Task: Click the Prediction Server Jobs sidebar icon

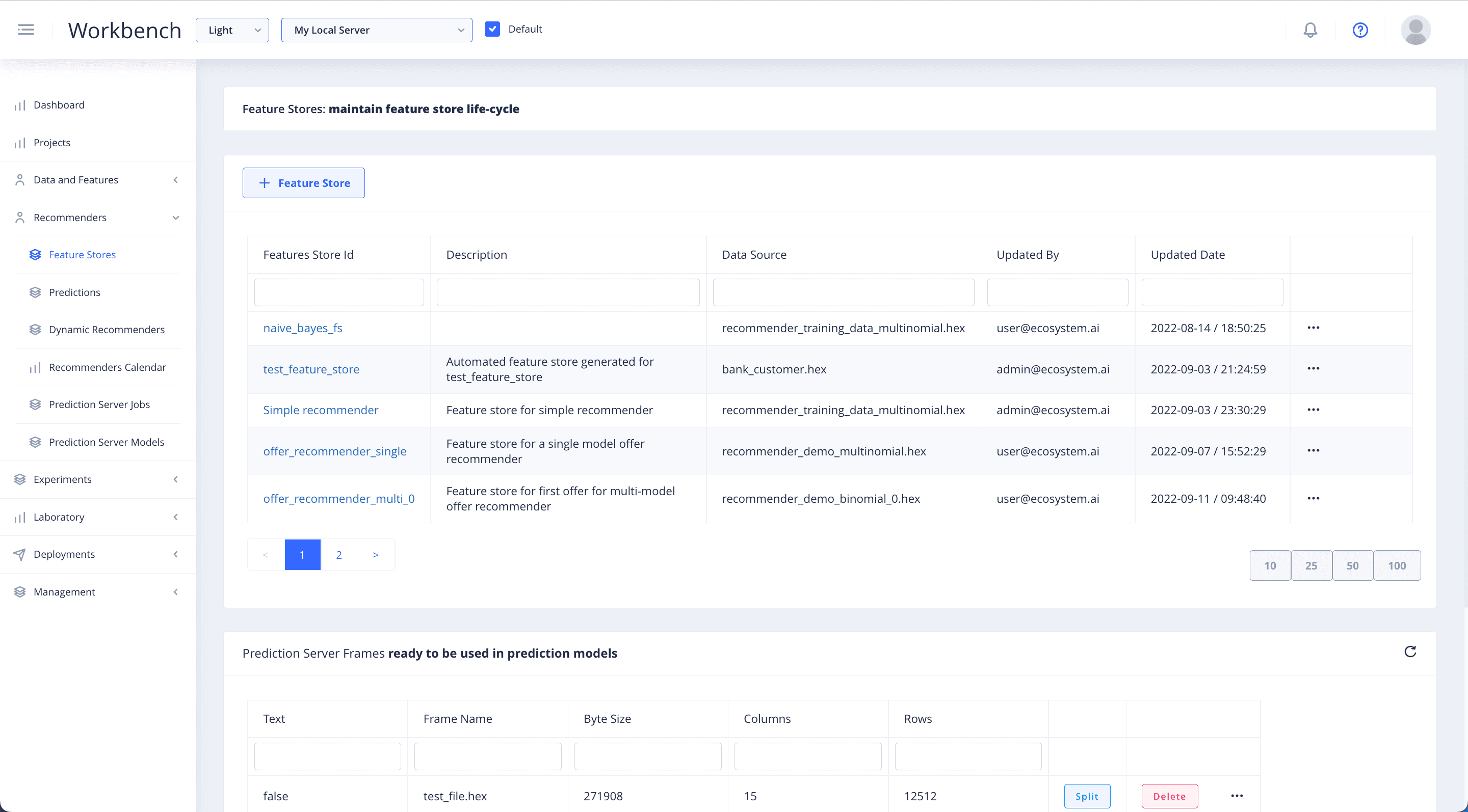Action: pyautogui.click(x=36, y=404)
